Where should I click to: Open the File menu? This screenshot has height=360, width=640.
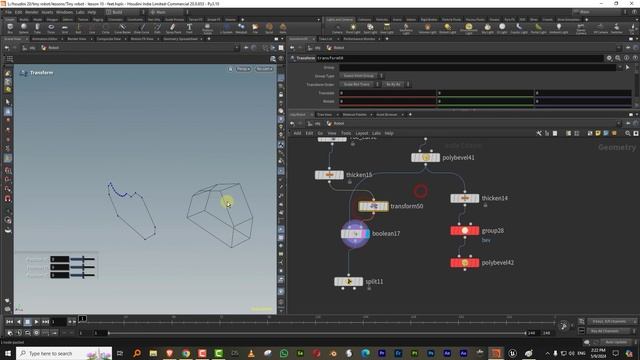coord(8,12)
